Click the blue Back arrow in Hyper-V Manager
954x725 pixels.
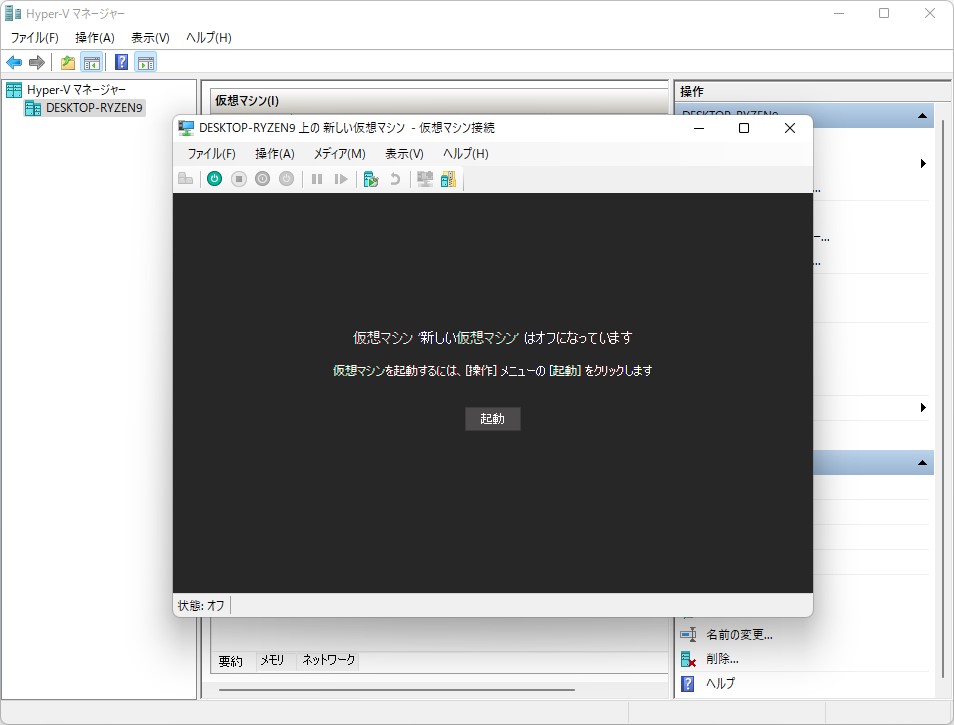[x=14, y=62]
